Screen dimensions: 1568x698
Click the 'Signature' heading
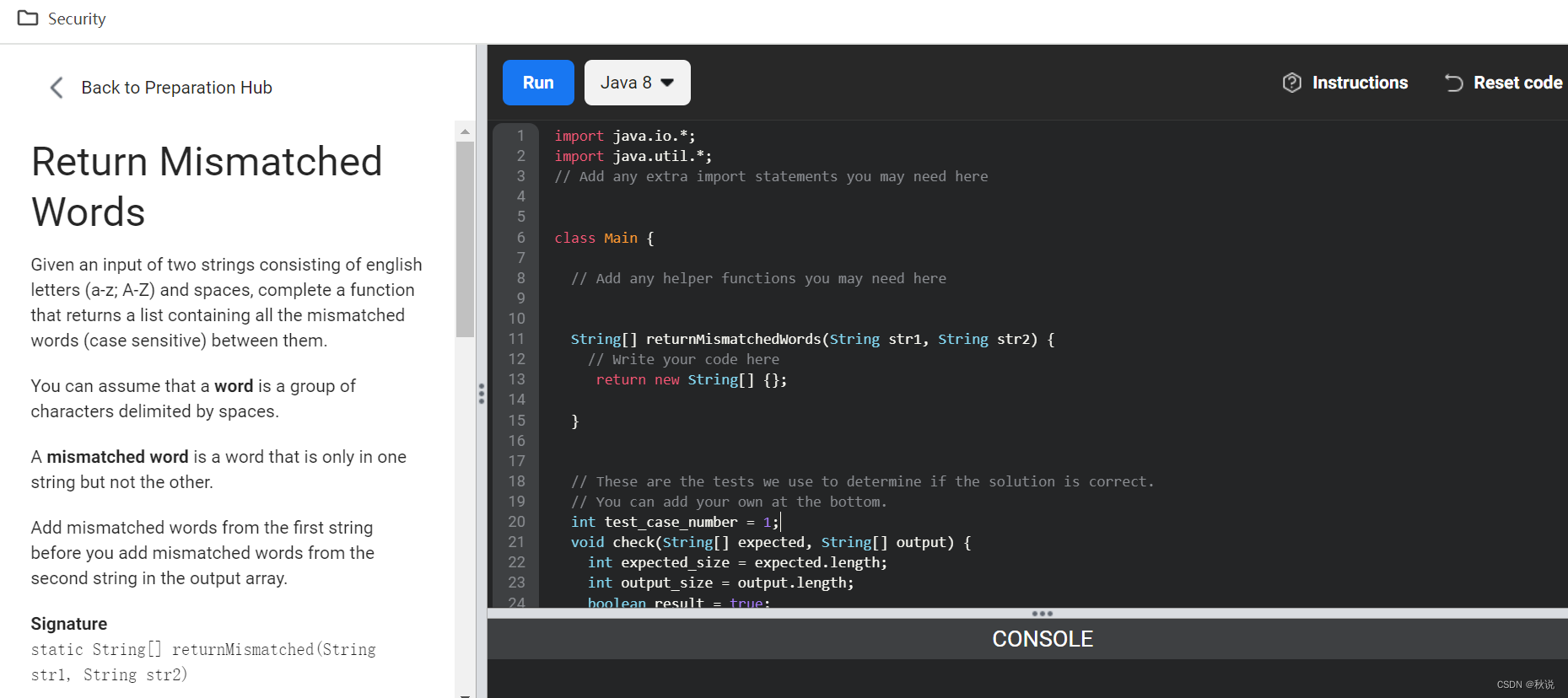pyautogui.click(x=69, y=624)
